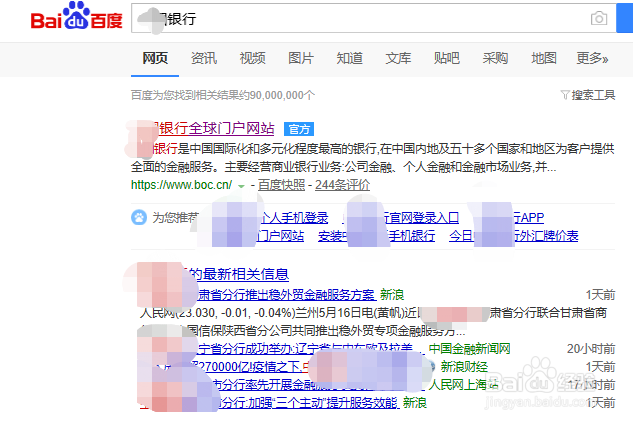
Task: Open the https://www.boc.cn/ URL
Action: (181, 185)
